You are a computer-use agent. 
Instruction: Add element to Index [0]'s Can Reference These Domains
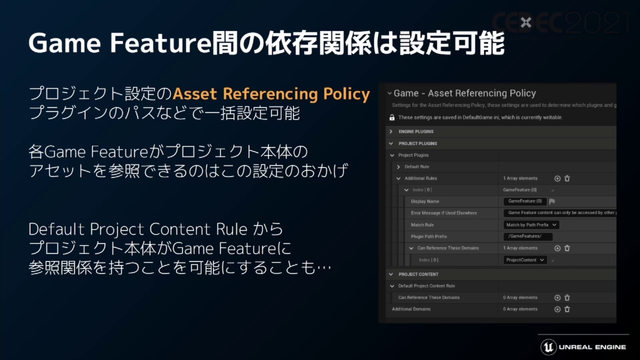(557, 248)
